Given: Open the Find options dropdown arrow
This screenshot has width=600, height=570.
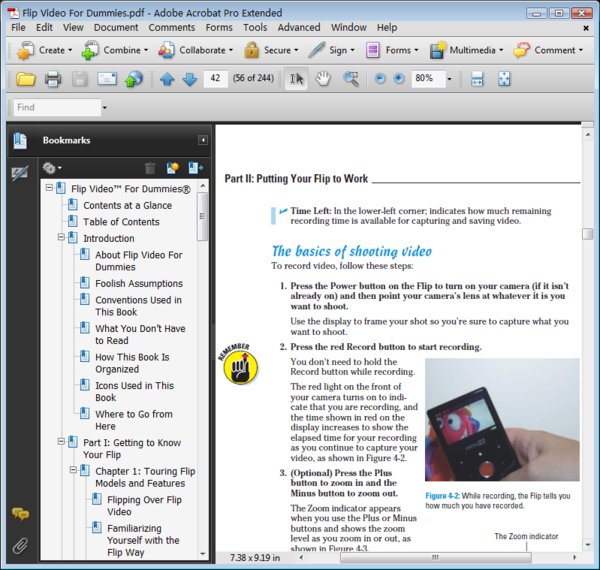Looking at the screenshot, I should coord(104,108).
